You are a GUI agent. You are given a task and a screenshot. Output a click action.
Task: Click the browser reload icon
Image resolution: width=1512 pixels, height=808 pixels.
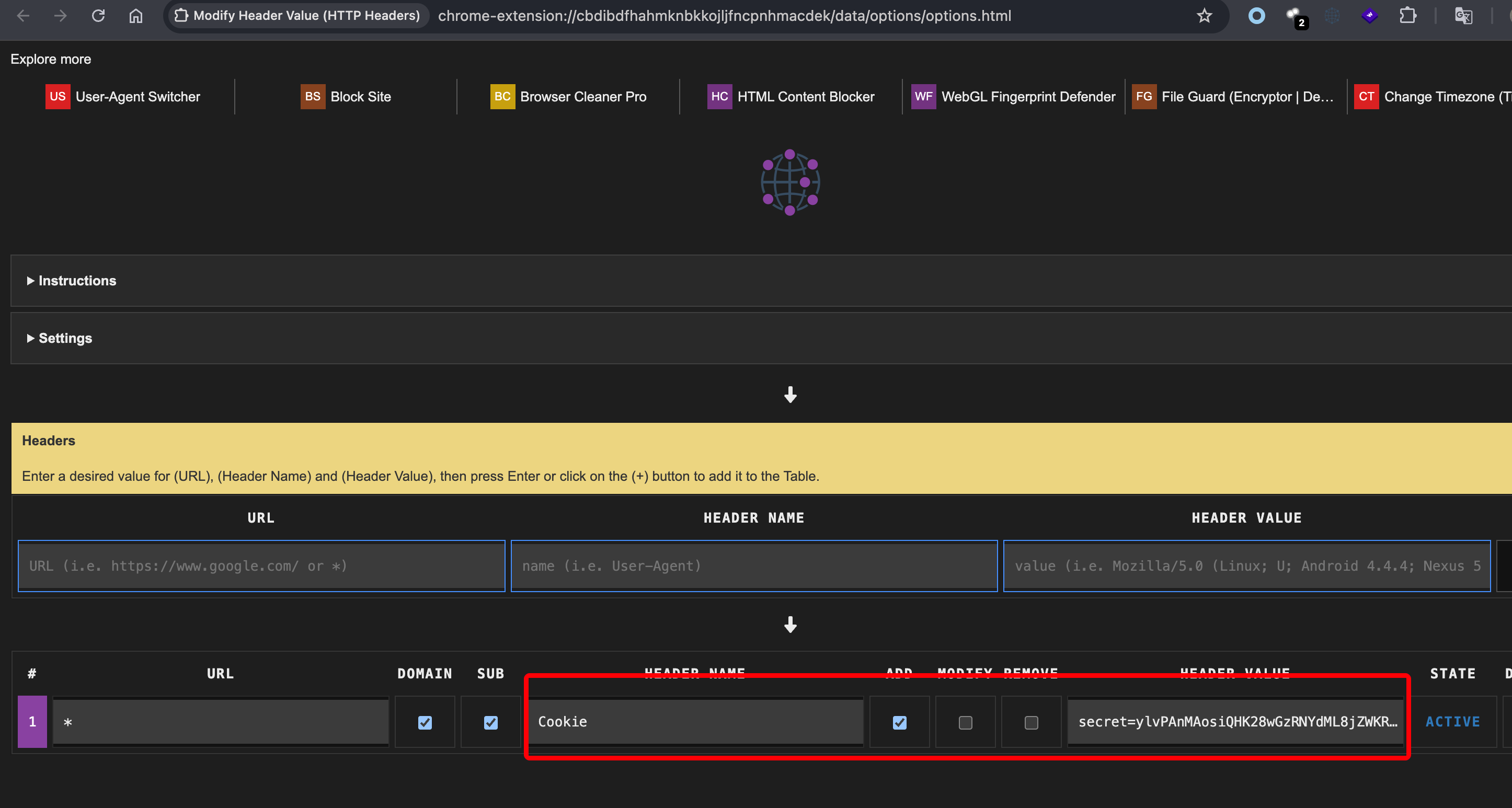98,16
